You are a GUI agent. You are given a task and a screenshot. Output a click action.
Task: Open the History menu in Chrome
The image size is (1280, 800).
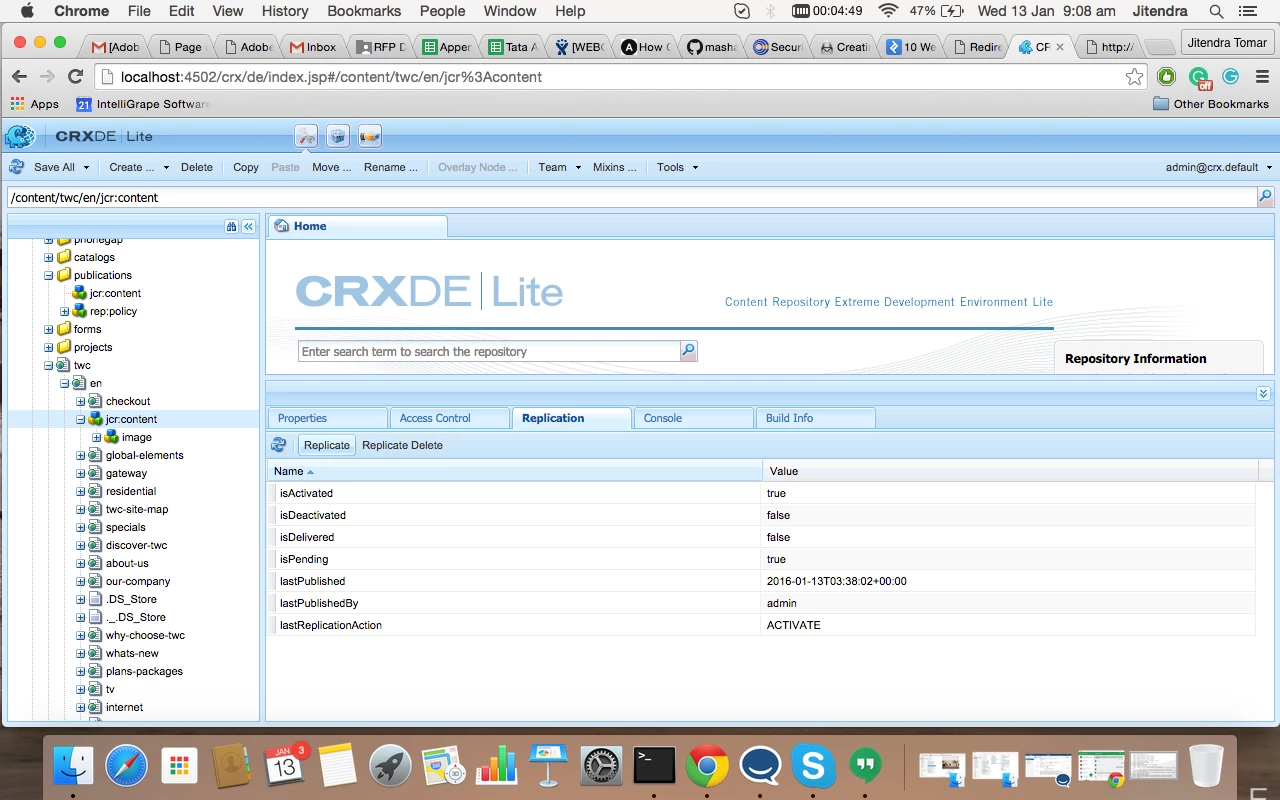tap(284, 11)
